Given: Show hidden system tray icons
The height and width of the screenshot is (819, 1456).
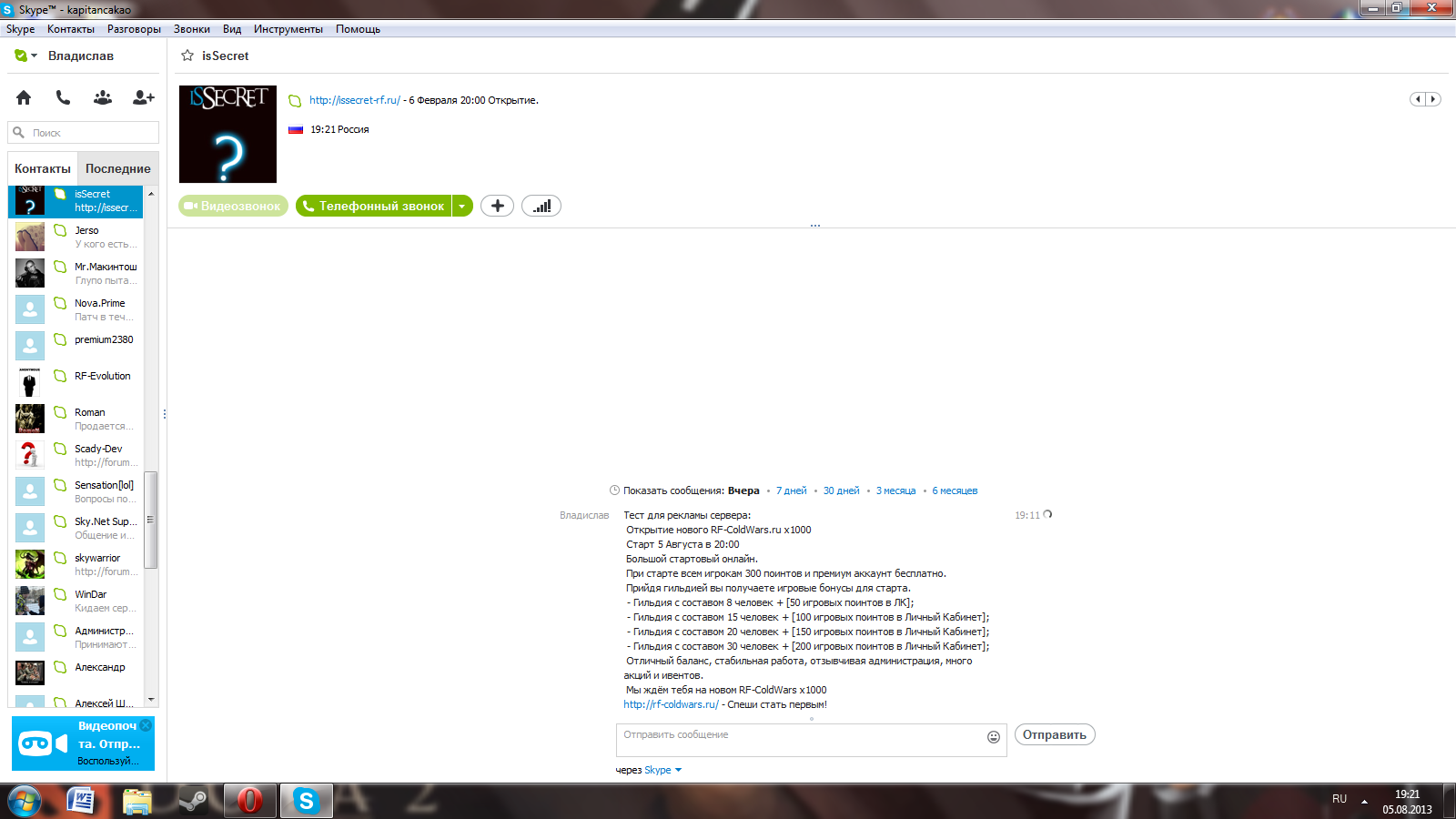Looking at the screenshot, I should click(x=1364, y=802).
